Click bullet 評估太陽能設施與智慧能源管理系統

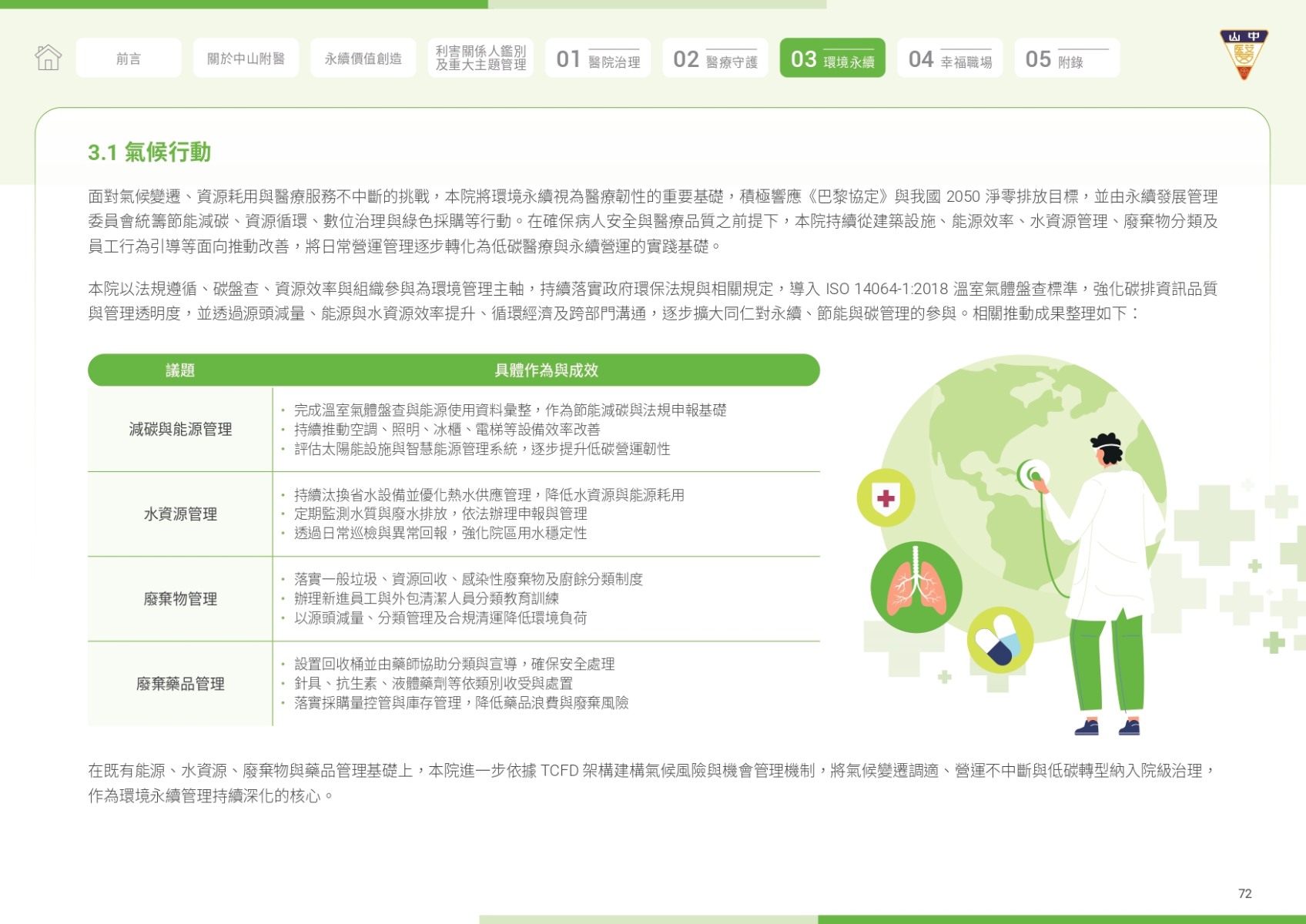click(482, 449)
